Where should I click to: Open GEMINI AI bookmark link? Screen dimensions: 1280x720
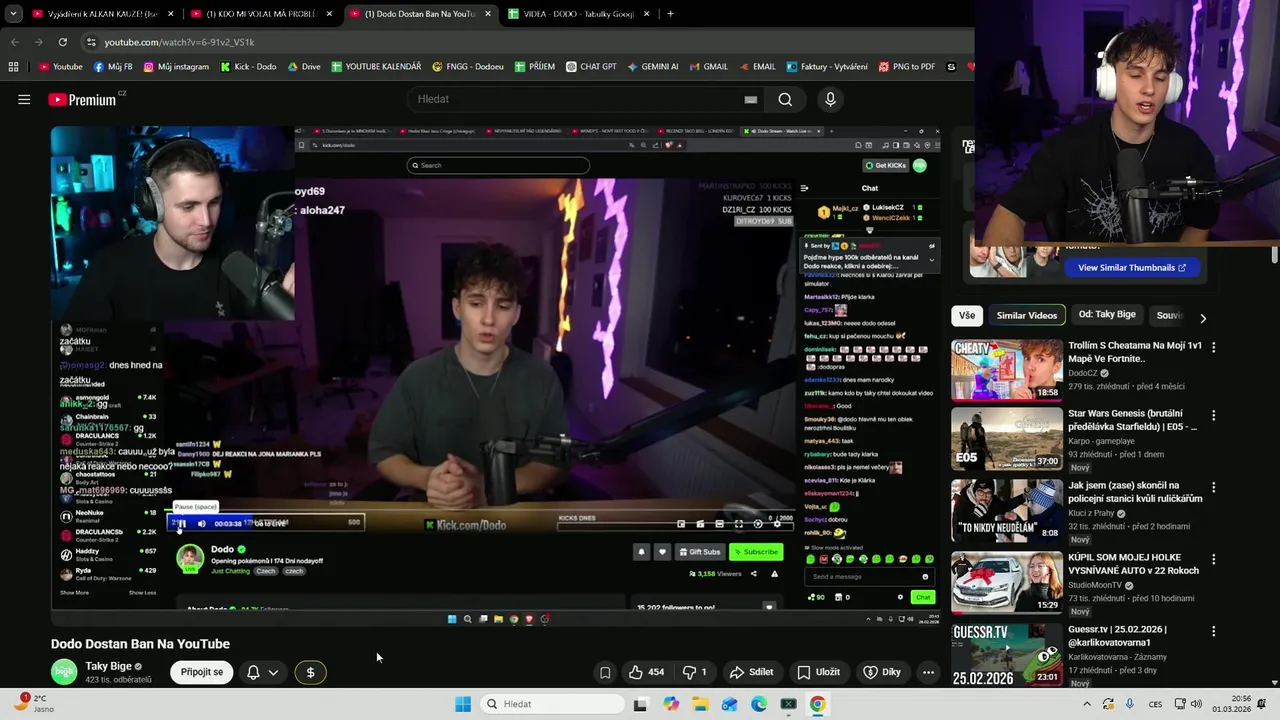pyautogui.click(x=652, y=67)
